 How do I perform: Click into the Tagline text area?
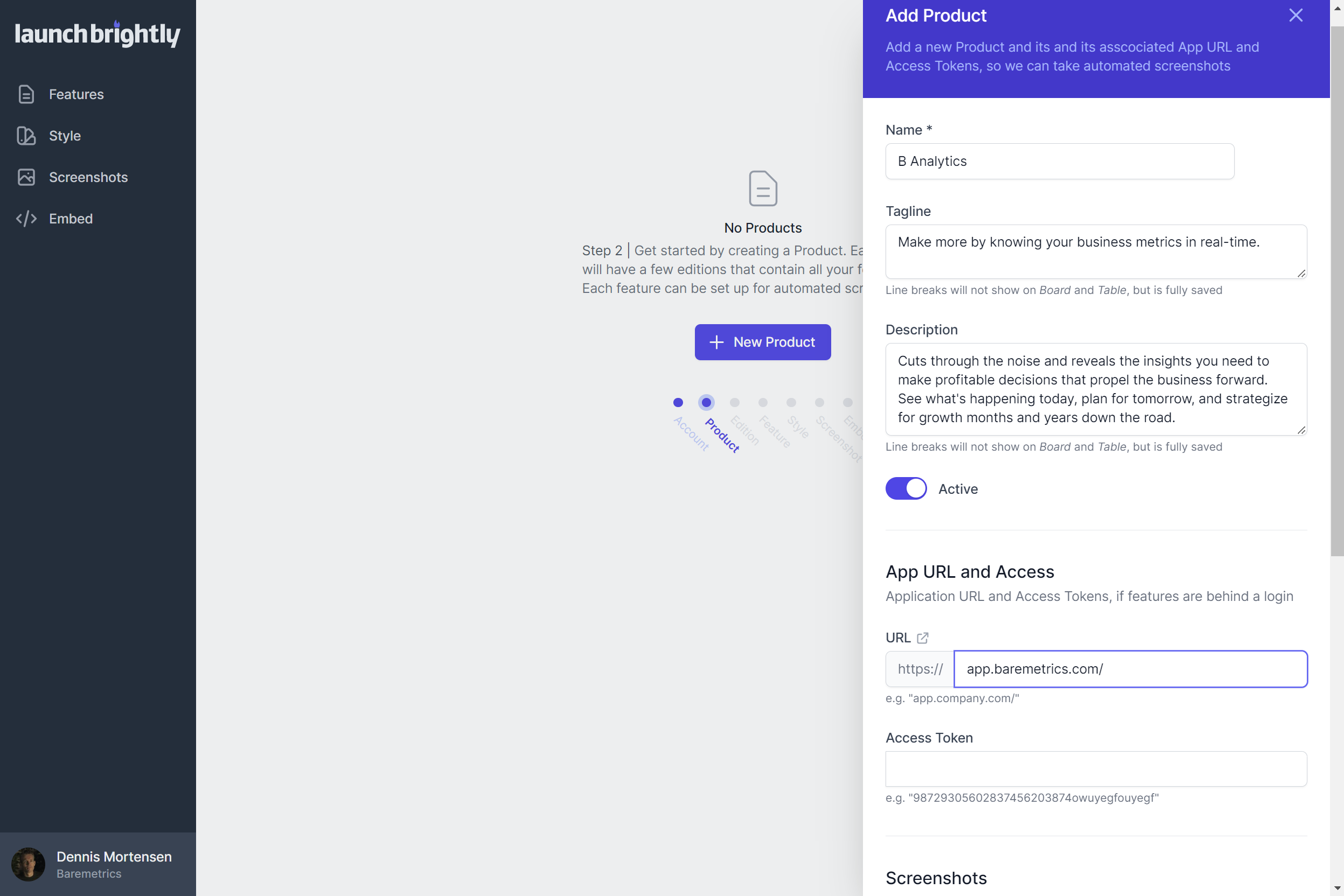pyautogui.click(x=1096, y=252)
